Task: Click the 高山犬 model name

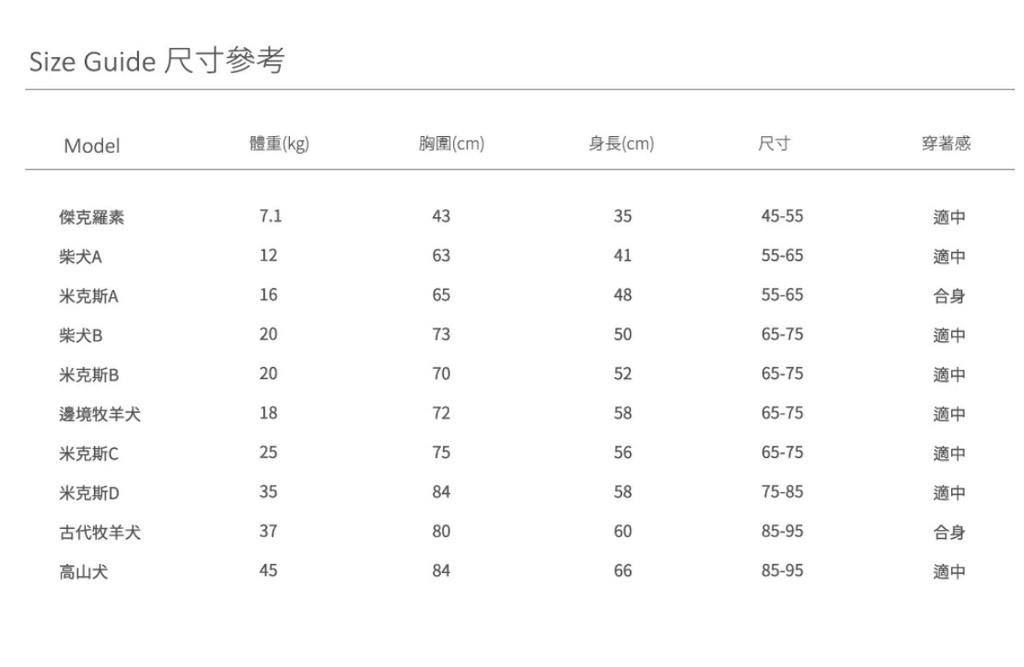Action: 84,572
